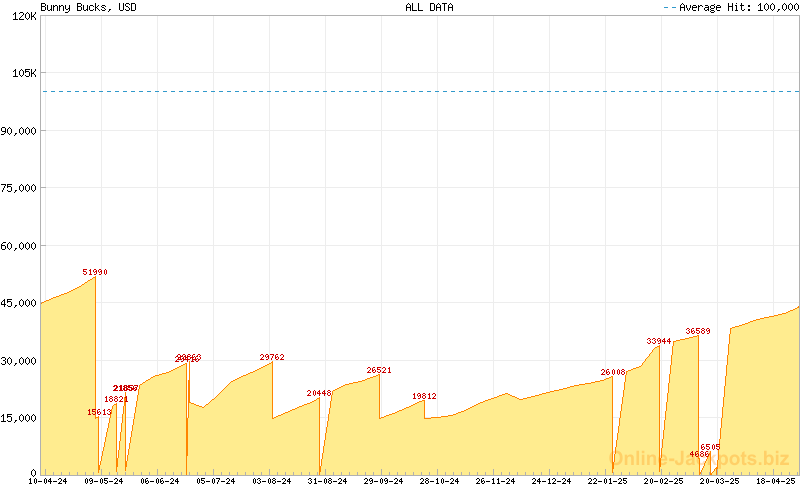Click the 19812 data point label
800x490 pixels.
point(424,396)
